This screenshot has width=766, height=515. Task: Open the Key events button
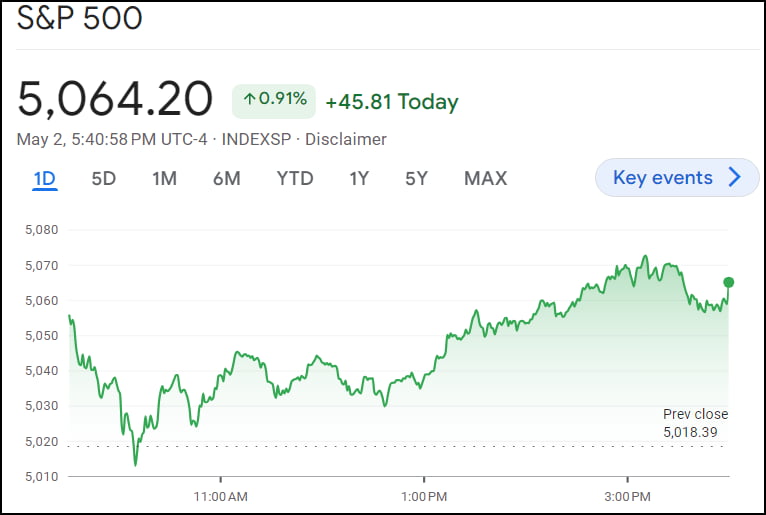point(677,177)
